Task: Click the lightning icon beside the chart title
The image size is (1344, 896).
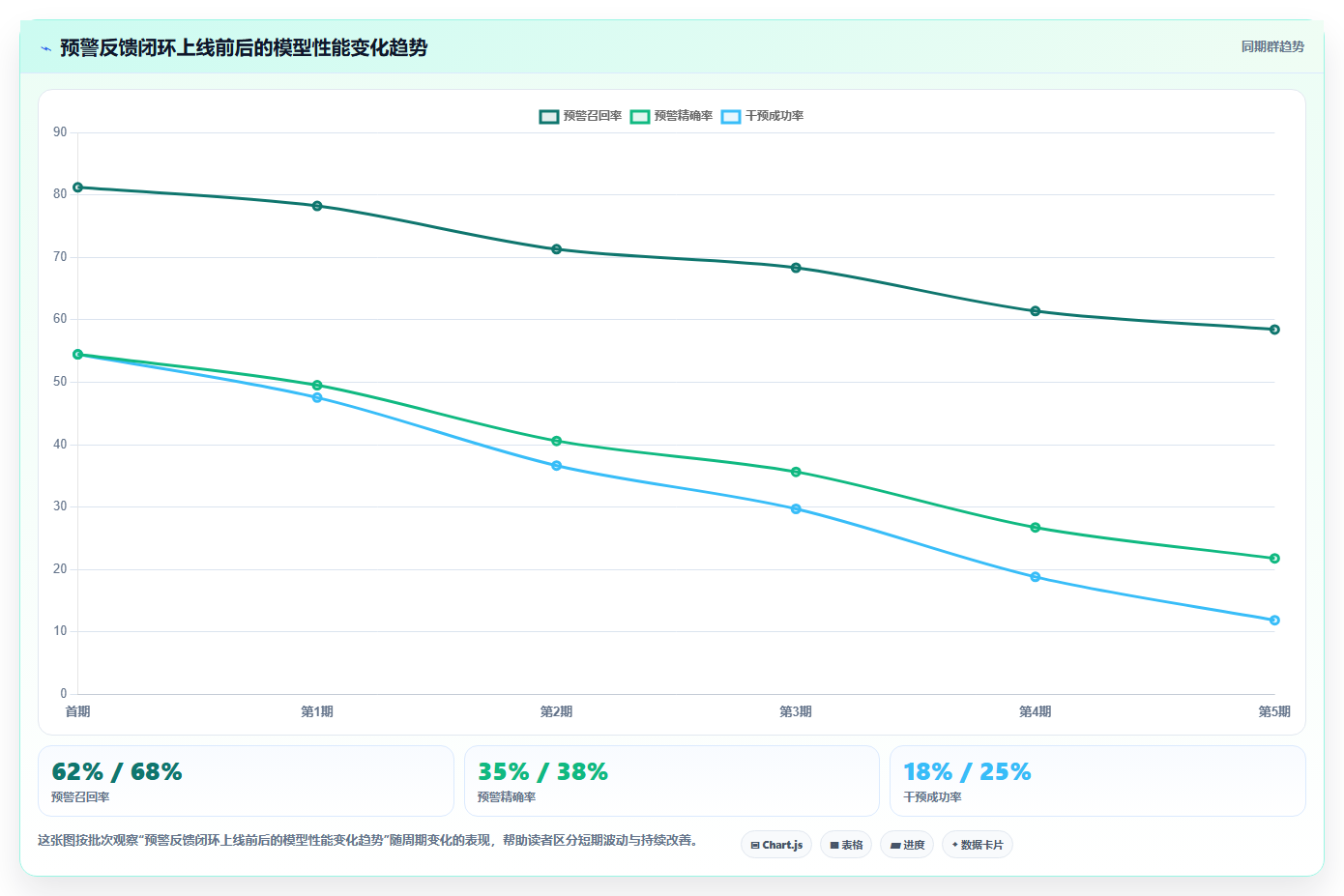Action: coord(45,48)
